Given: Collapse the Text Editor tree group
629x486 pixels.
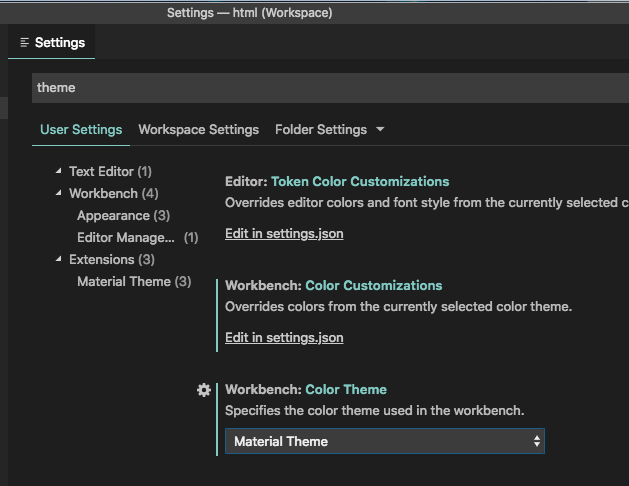Looking at the screenshot, I should 59,171.
